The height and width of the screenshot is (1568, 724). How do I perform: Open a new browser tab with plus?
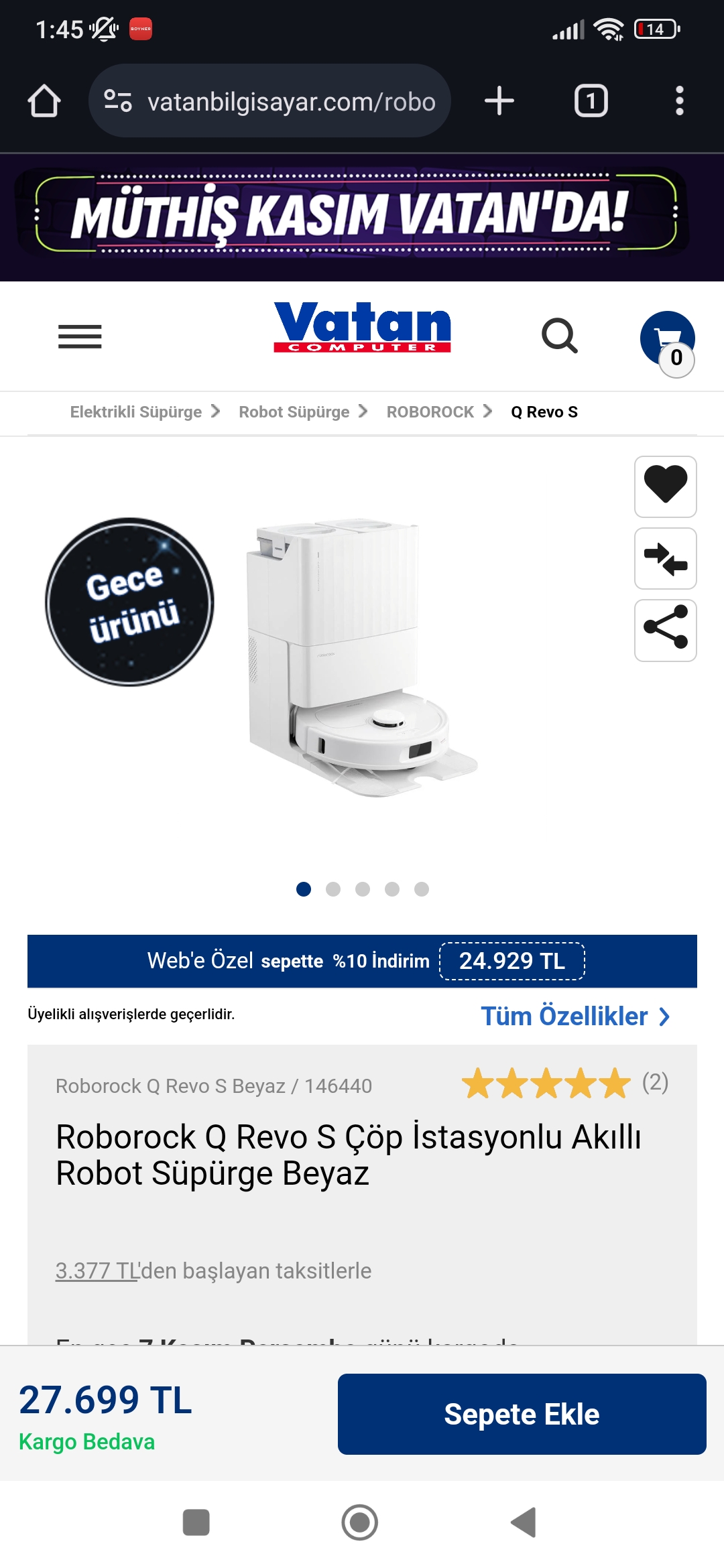[499, 101]
